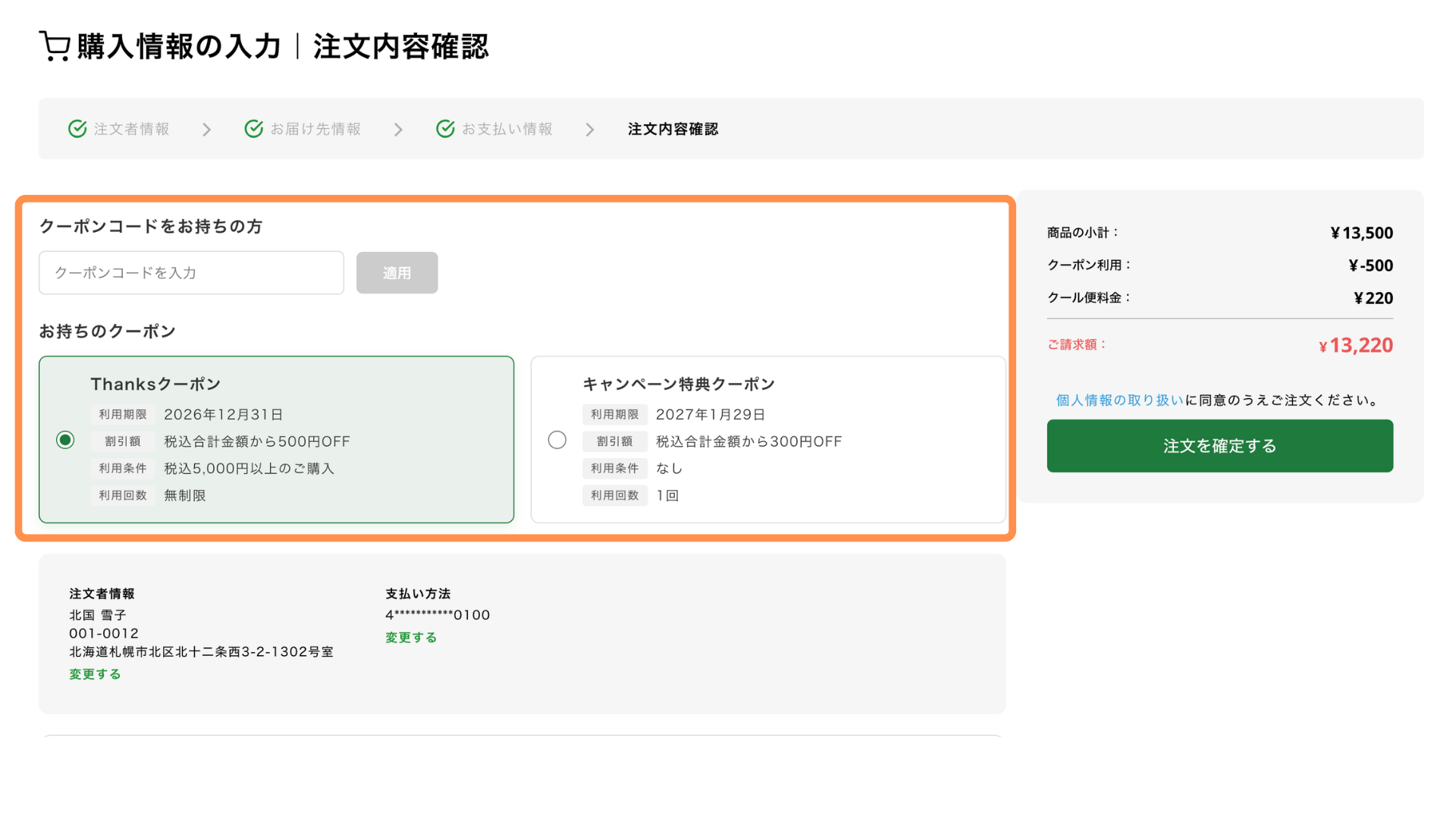Click the お持ちのクーポン heading
This screenshot has width=1456, height=819.
coord(108,331)
